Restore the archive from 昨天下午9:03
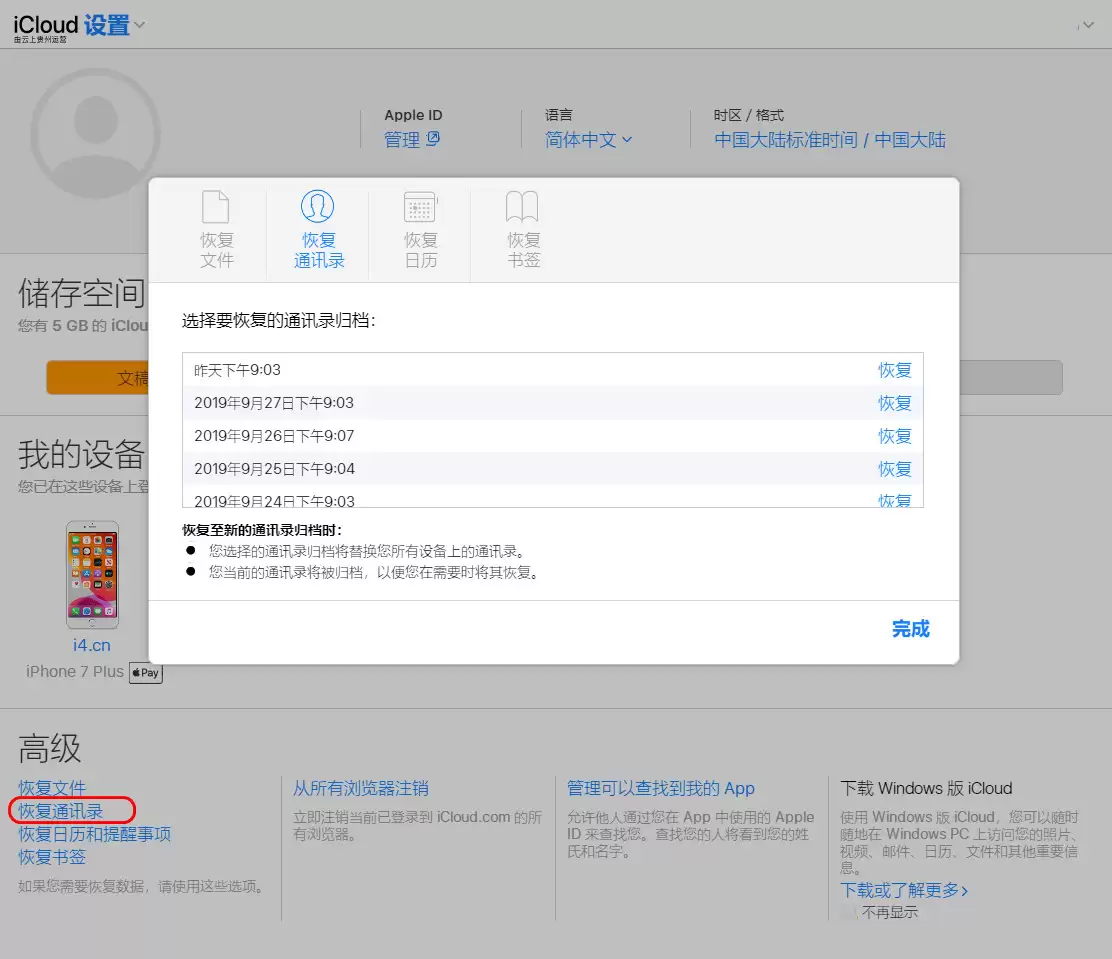The image size is (1112, 959). coord(894,370)
